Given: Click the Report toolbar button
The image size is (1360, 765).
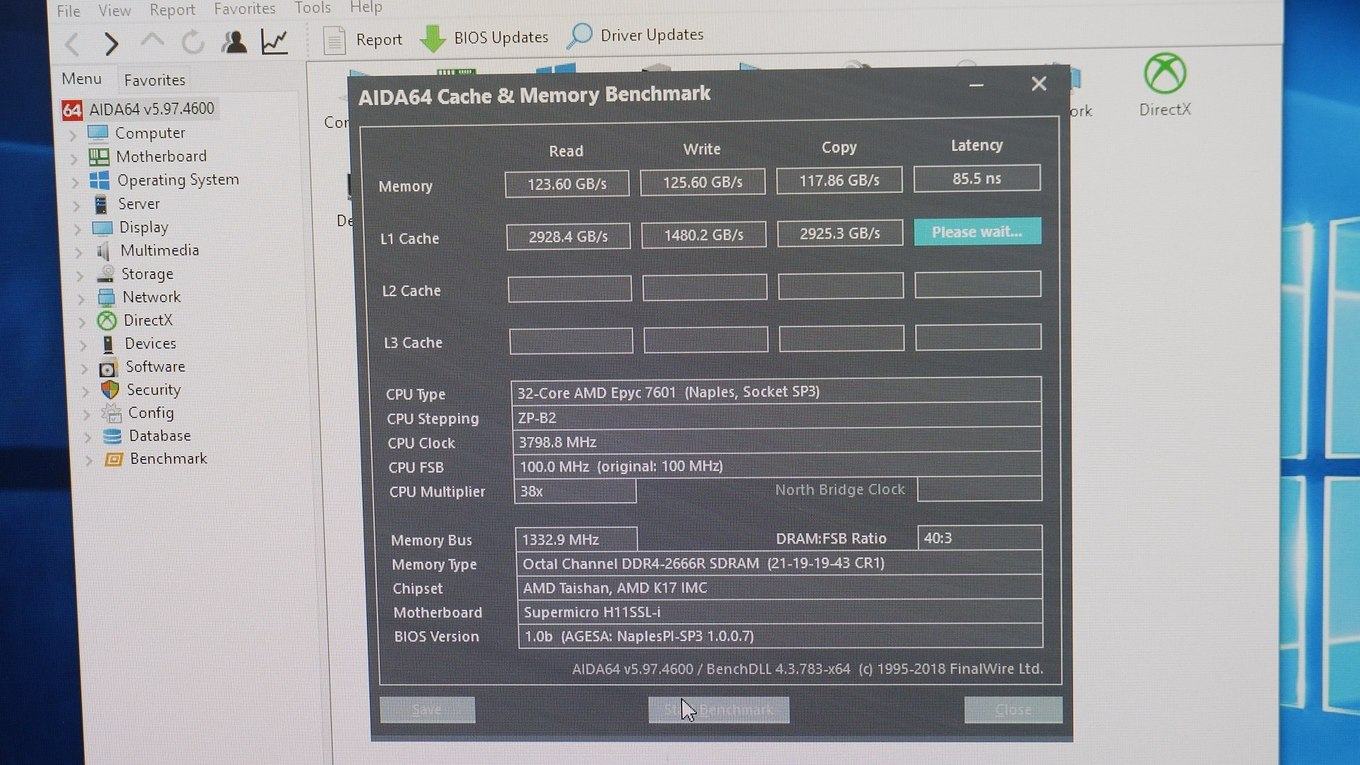Looking at the screenshot, I should click(x=363, y=39).
